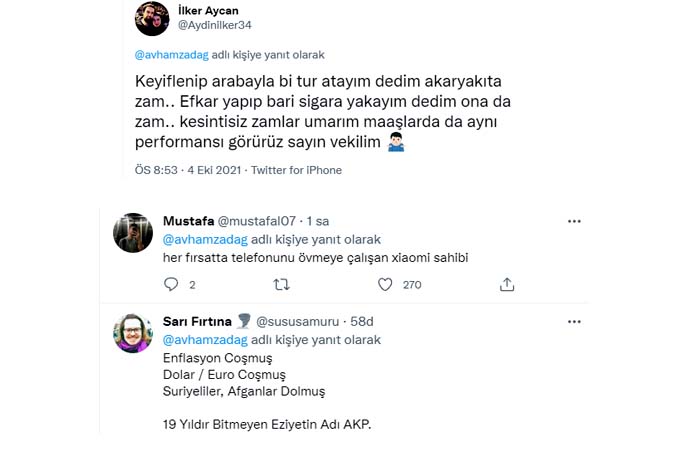
Task: Open Mustafa's display name
Action: [x=187, y=221]
